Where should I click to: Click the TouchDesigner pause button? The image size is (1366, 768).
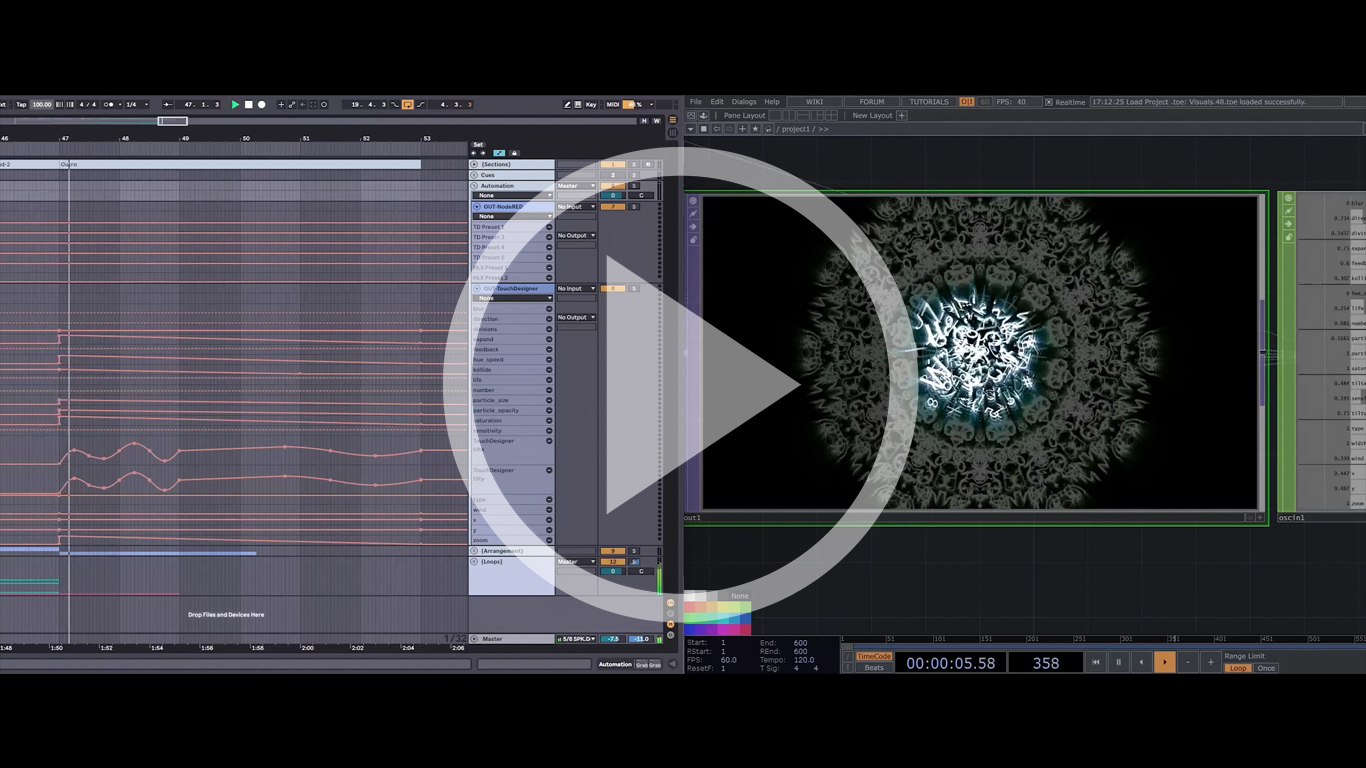click(x=1119, y=662)
